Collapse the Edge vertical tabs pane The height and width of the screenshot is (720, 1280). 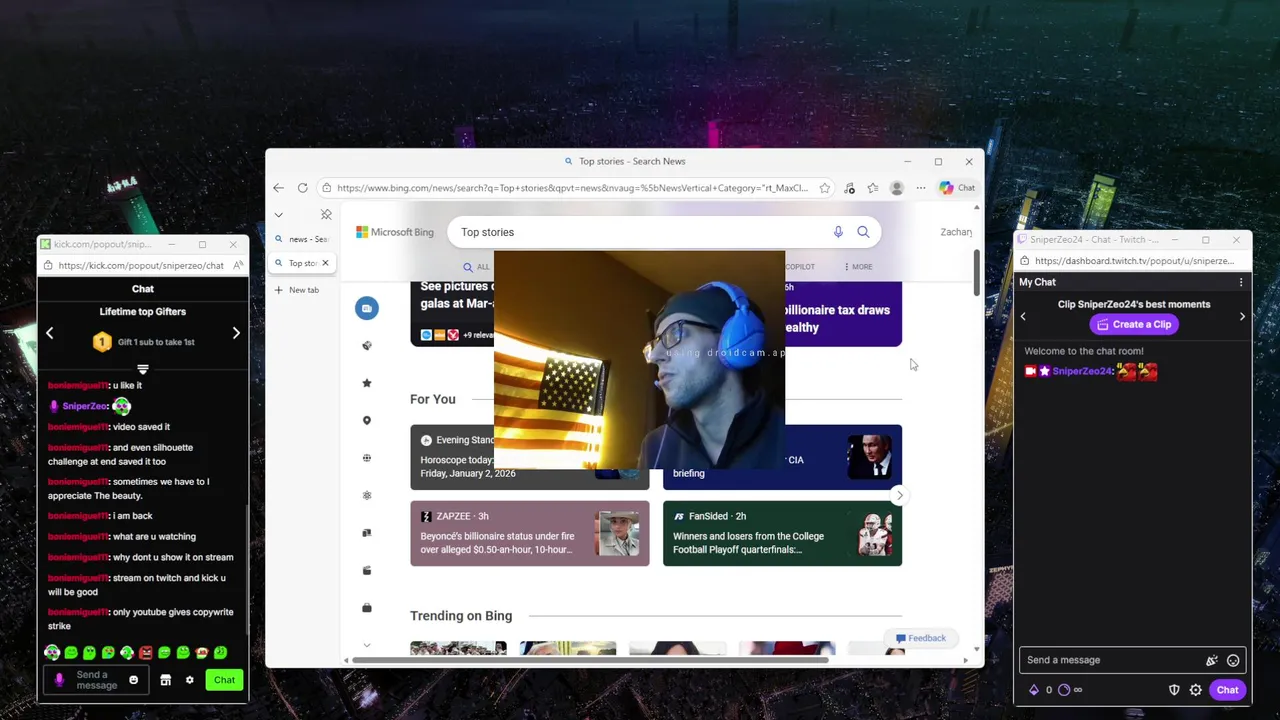pos(278,214)
